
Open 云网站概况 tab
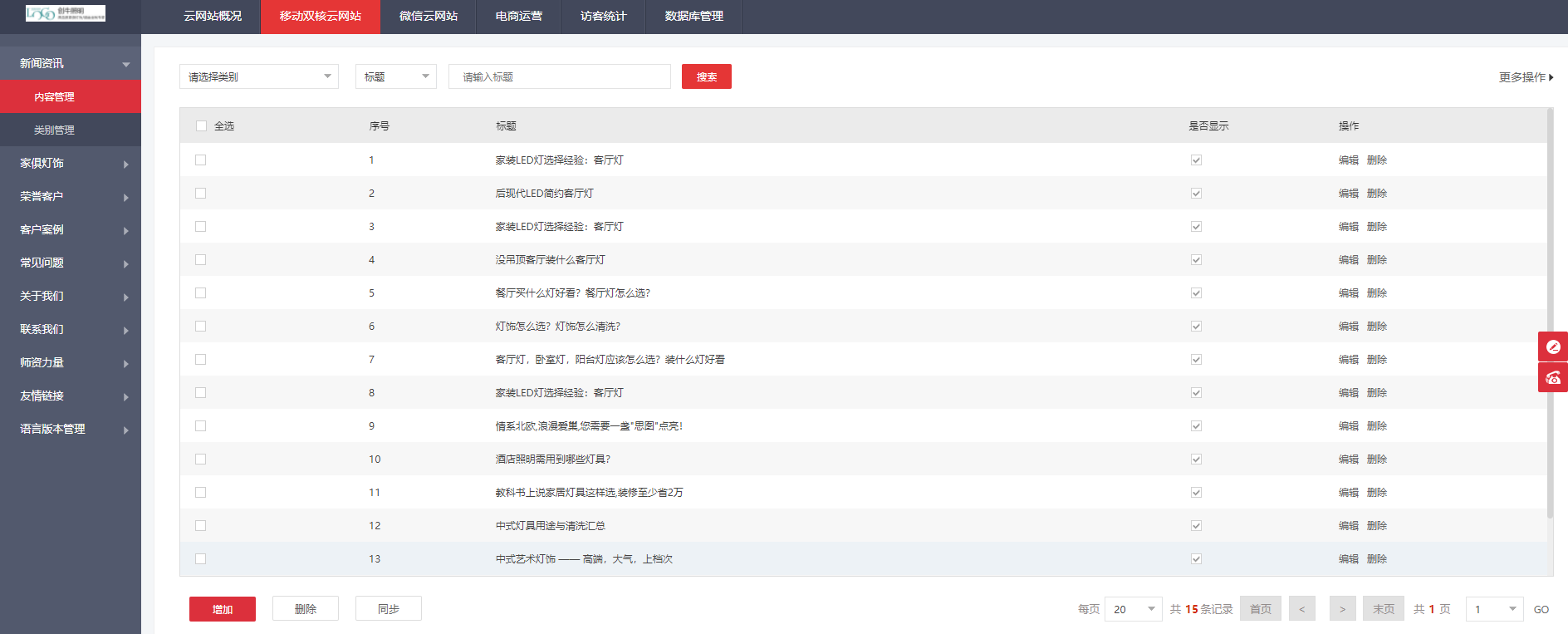click(213, 17)
